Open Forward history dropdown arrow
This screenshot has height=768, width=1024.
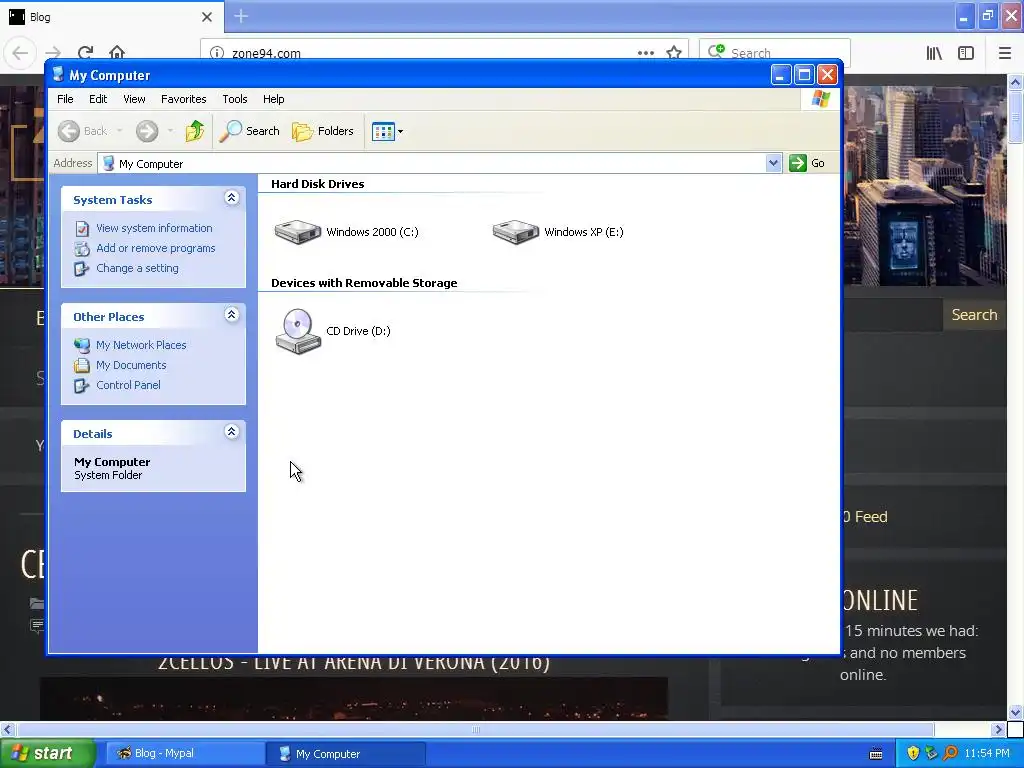point(170,131)
